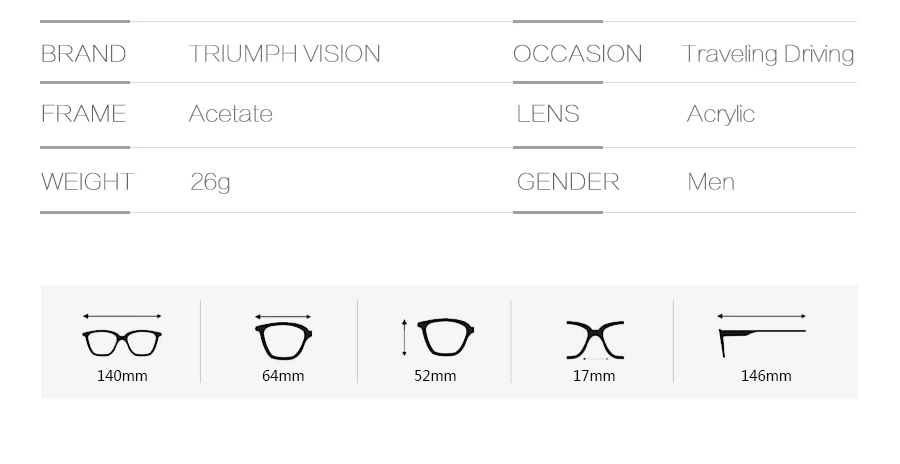Click the Acrylic lens value
The width and height of the screenshot is (900, 464).
point(721,114)
